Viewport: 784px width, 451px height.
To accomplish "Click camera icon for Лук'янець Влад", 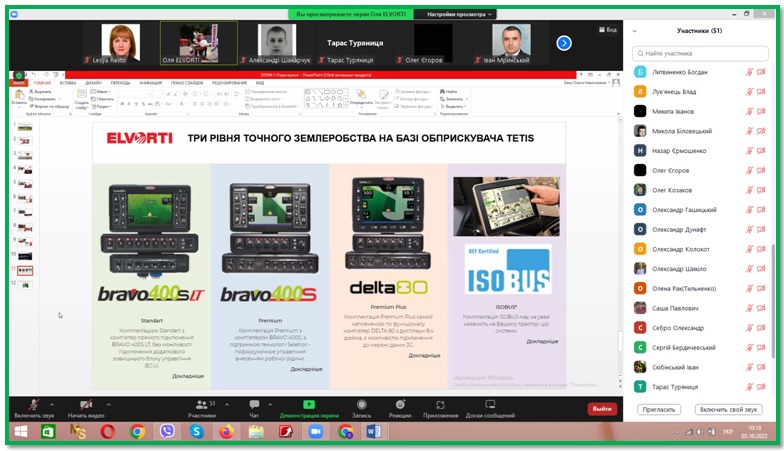I will [761, 92].
